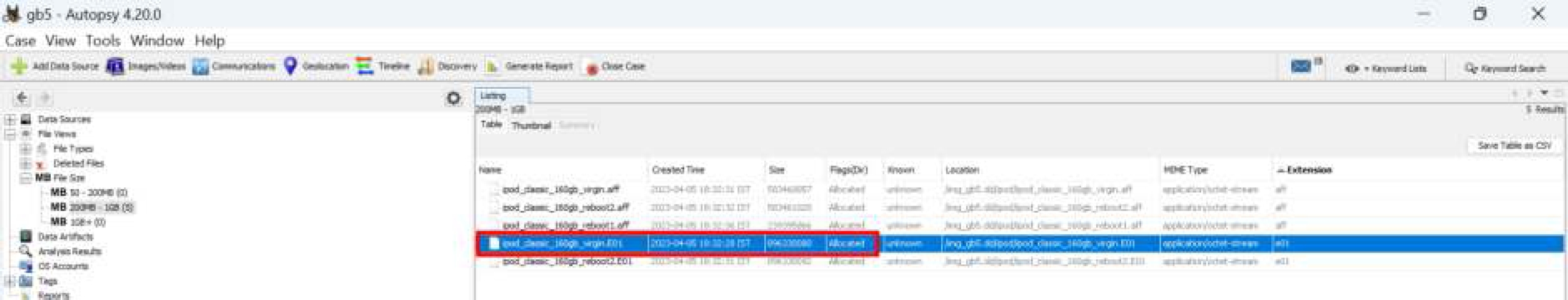Open the Keyword Search button
This screenshot has width=1568, height=300.
point(1504,68)
